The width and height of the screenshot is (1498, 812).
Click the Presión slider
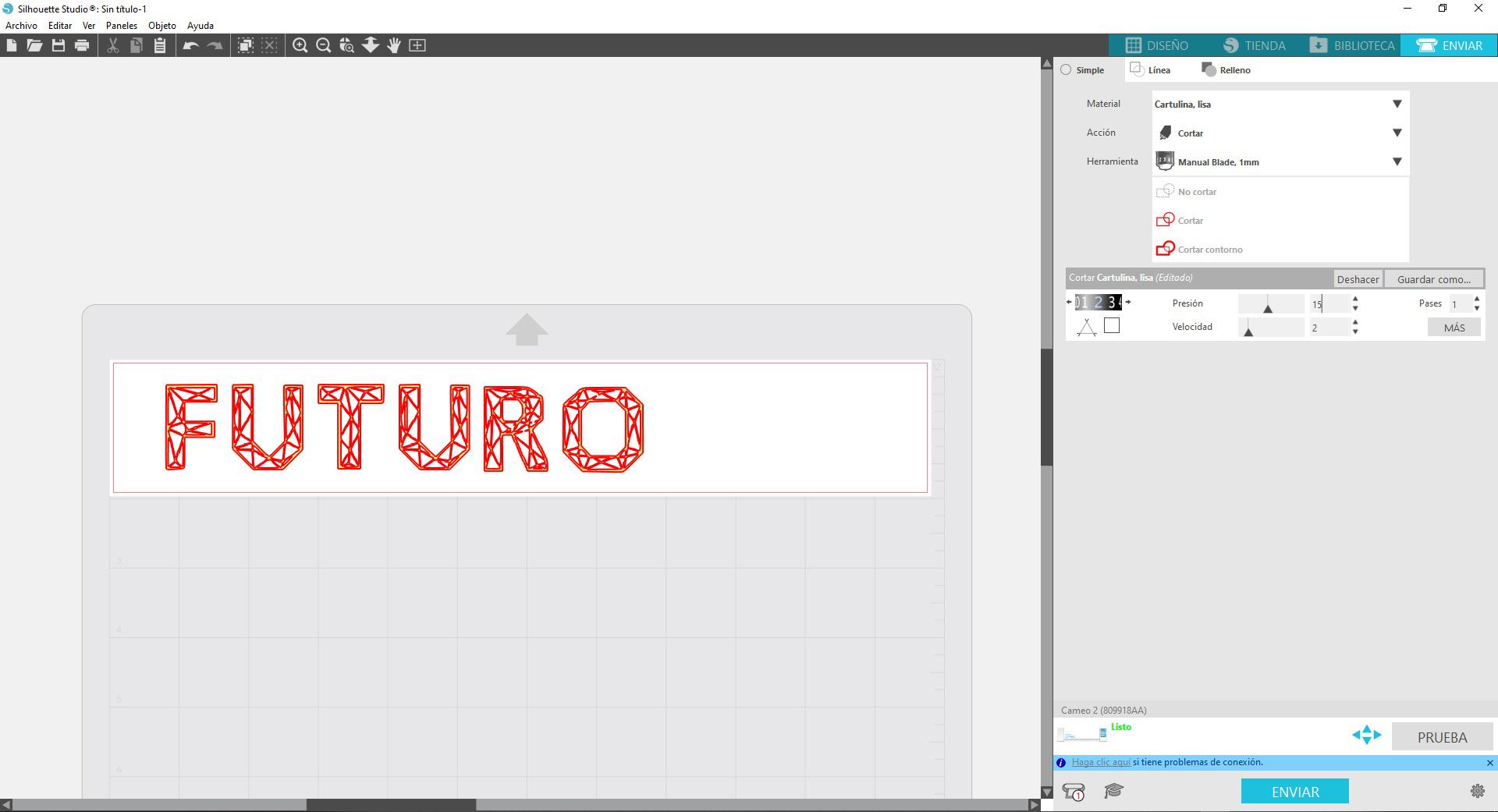(x=1271, y=304)
